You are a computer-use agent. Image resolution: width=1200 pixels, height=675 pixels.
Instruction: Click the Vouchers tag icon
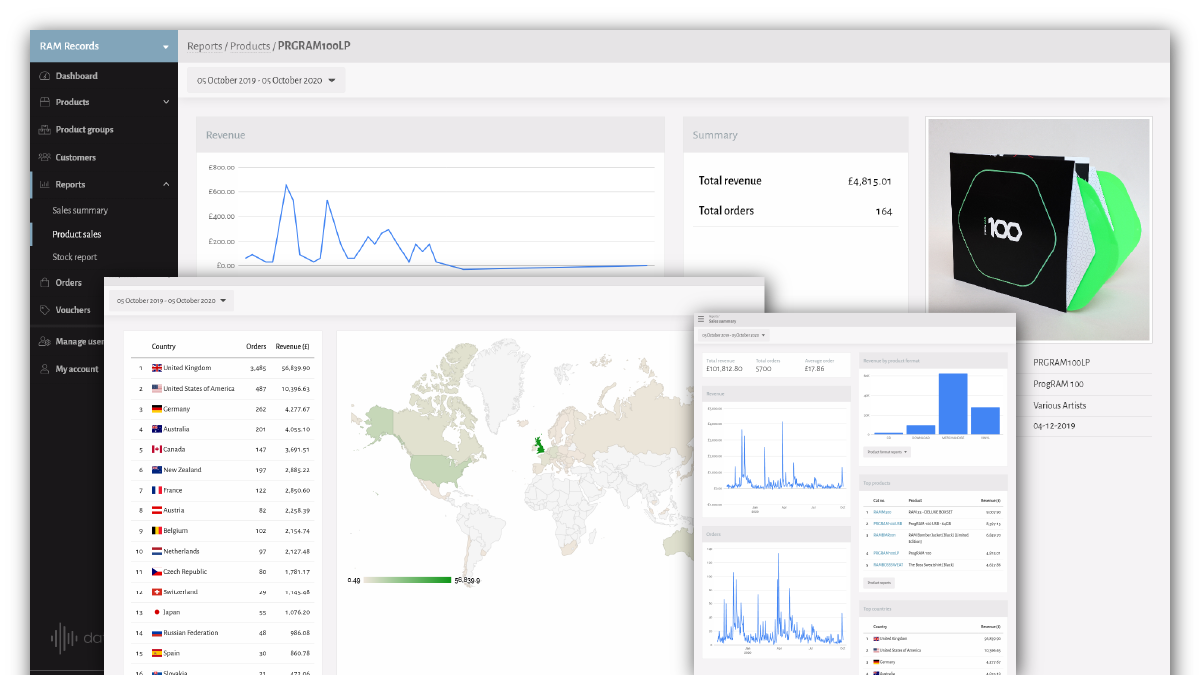coord(43,309)
